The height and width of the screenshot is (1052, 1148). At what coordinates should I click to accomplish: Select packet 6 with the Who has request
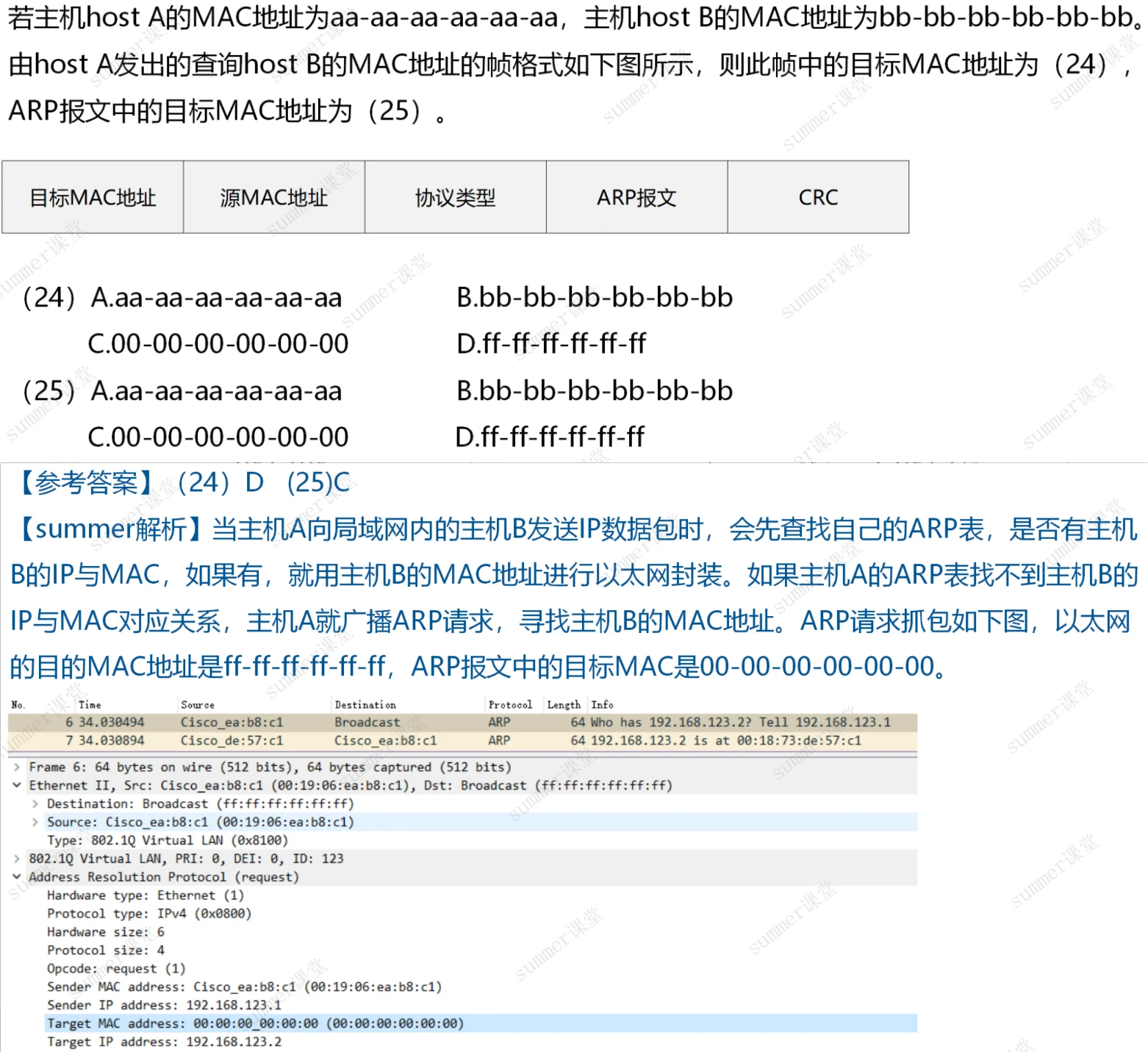[x=462, y=723]
